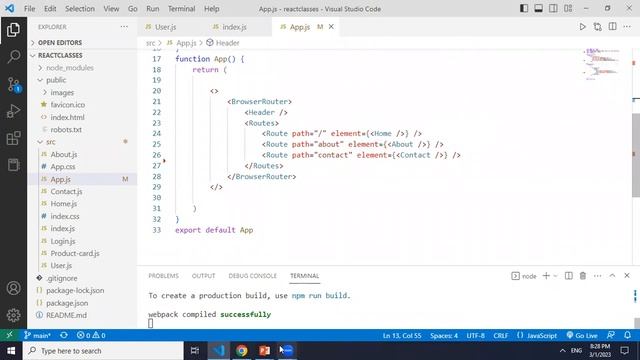Switch to the index.js editor tab
The image size is (640, 360).
[233, 27]
